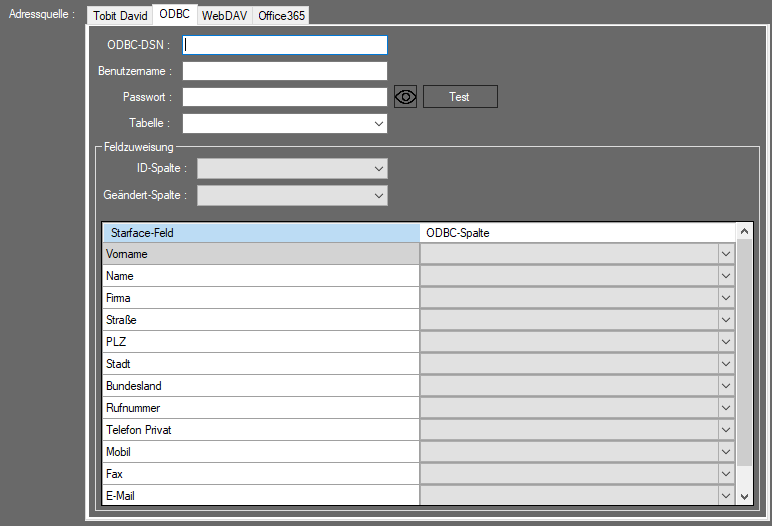772x526 pixels.
Task: Focus the ODBC-DSN input field
Action: coord(284,45)
